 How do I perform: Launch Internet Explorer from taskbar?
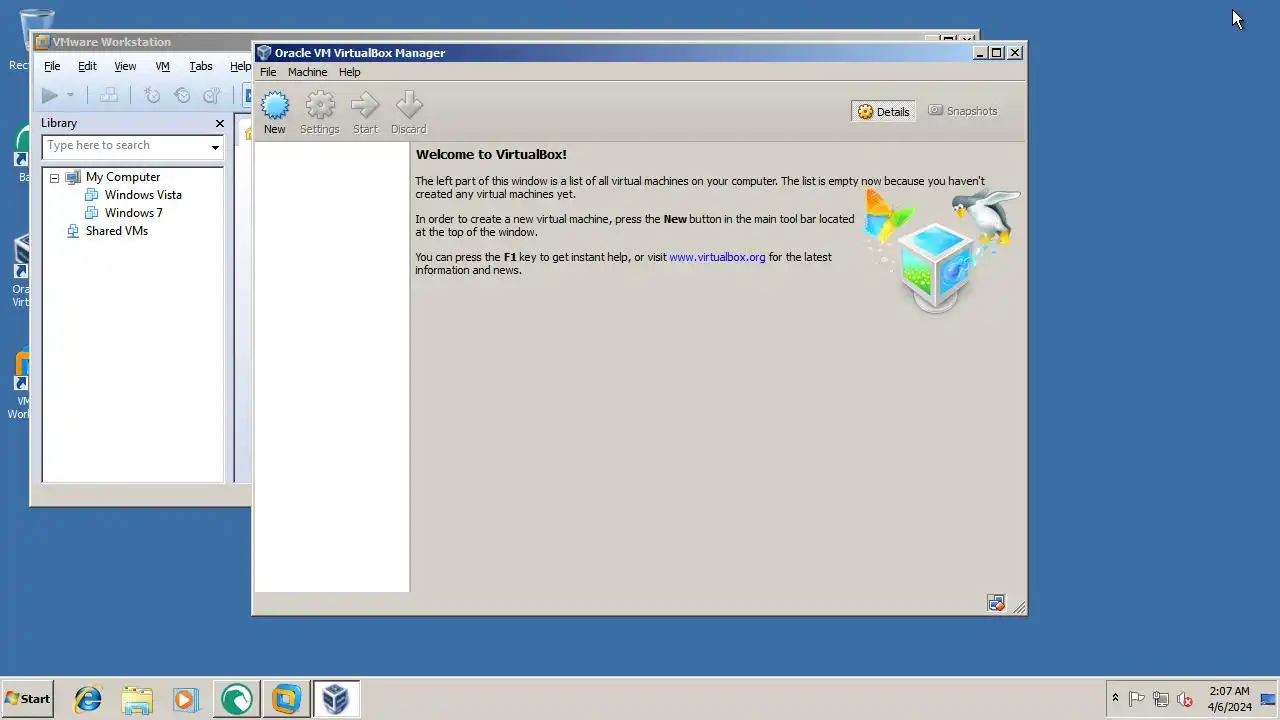88,699
